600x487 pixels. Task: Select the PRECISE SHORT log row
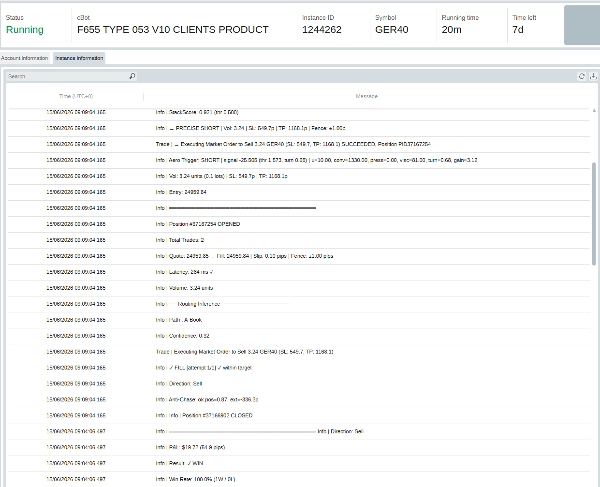point(299,128)
